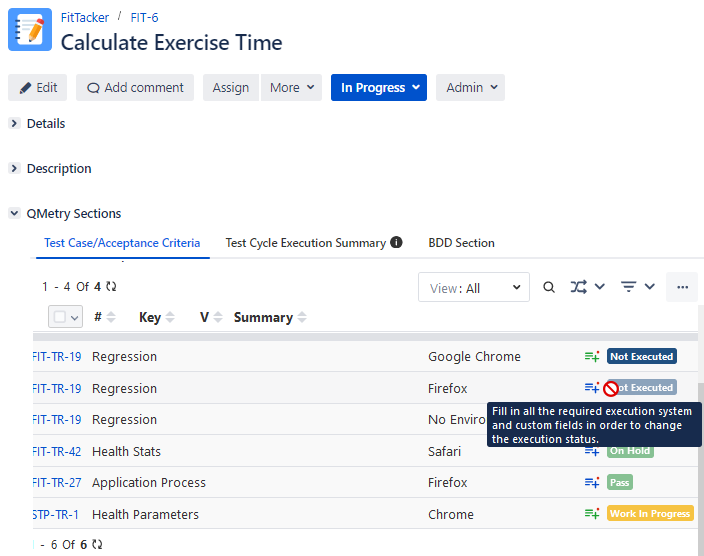Click the FitTacker project notepad icon
704x556 pixels.
tap(30, 30)
